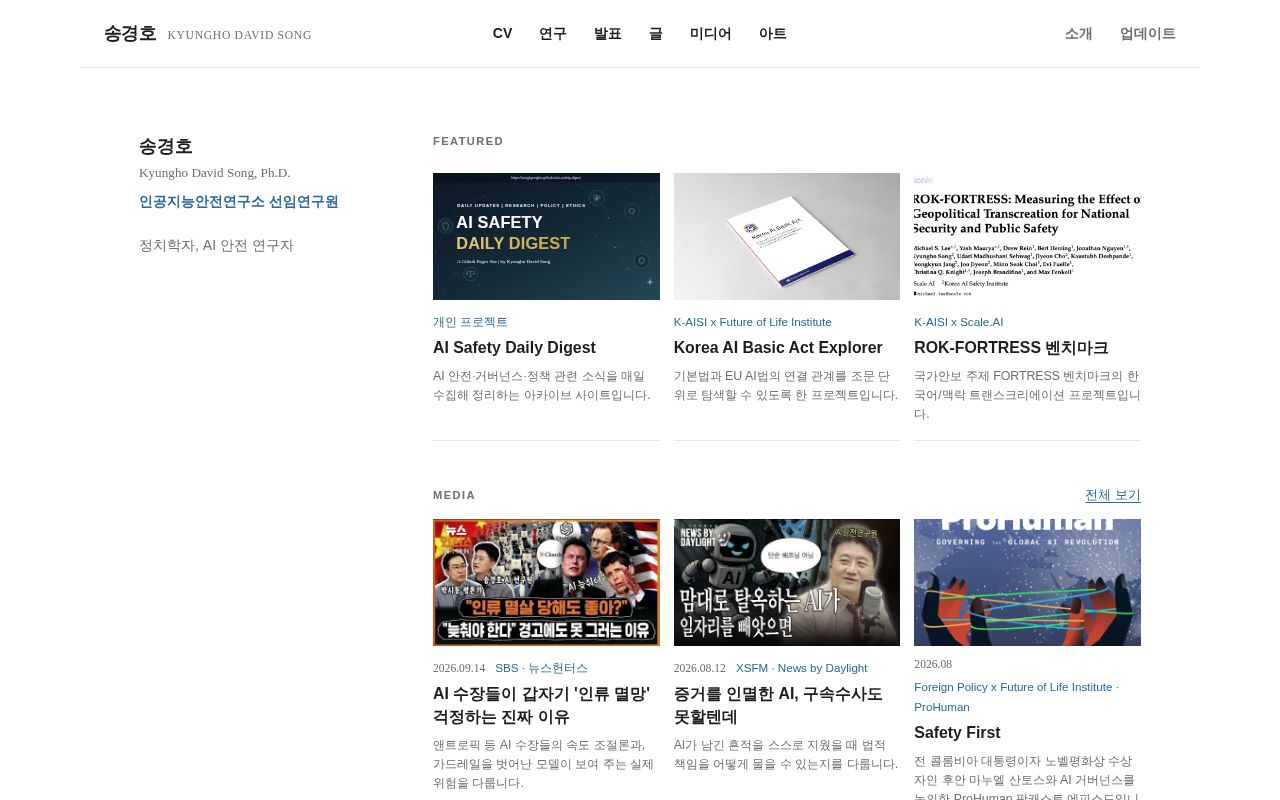Click the SBS · 뉴스헌터스 source label

pyautogui.click(x=541, y=668)
